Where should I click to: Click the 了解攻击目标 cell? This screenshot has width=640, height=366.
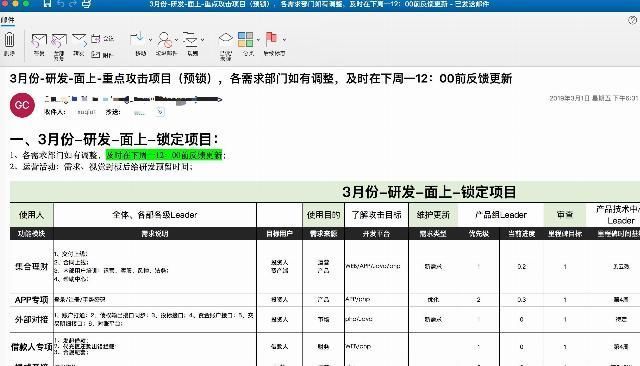click(x=376, y=215)
